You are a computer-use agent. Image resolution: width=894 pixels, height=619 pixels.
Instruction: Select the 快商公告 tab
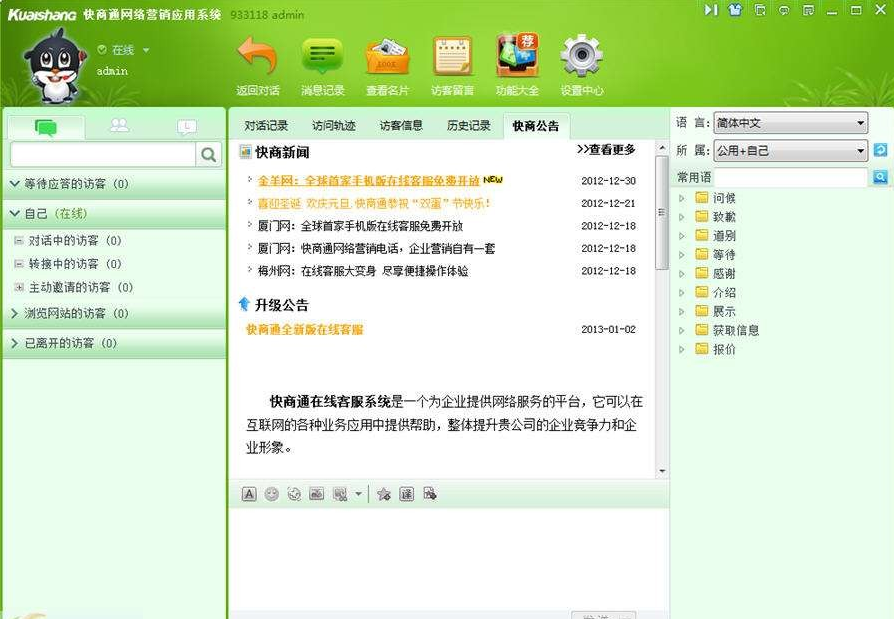tap(536, 125)
